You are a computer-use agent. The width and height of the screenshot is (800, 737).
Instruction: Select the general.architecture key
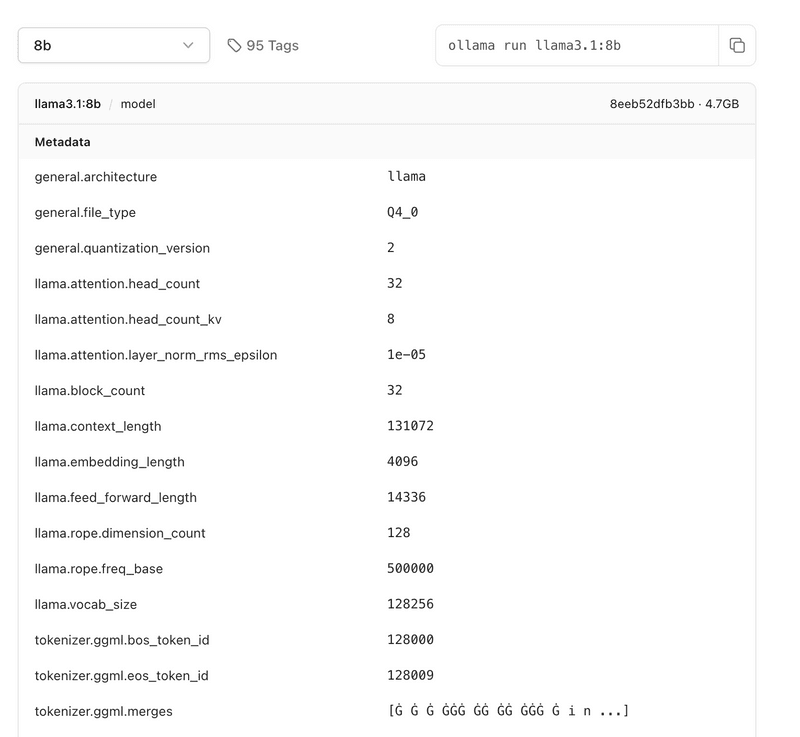pos(96,177)
